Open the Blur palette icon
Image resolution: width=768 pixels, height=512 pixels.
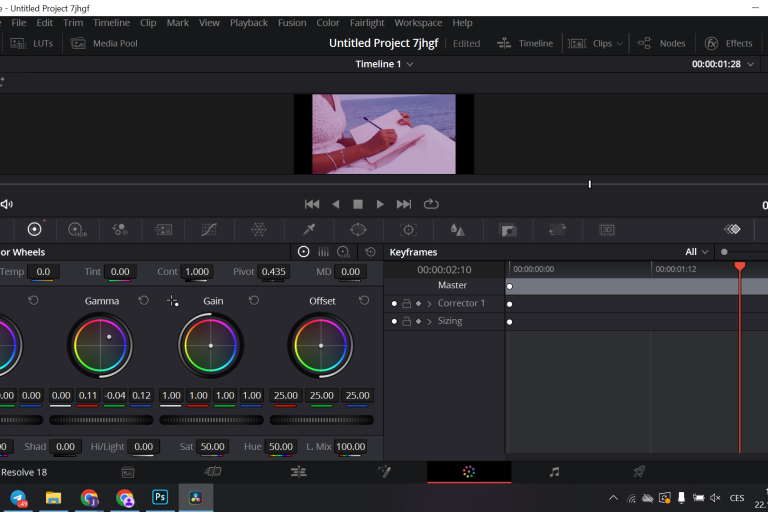point(457,229)
